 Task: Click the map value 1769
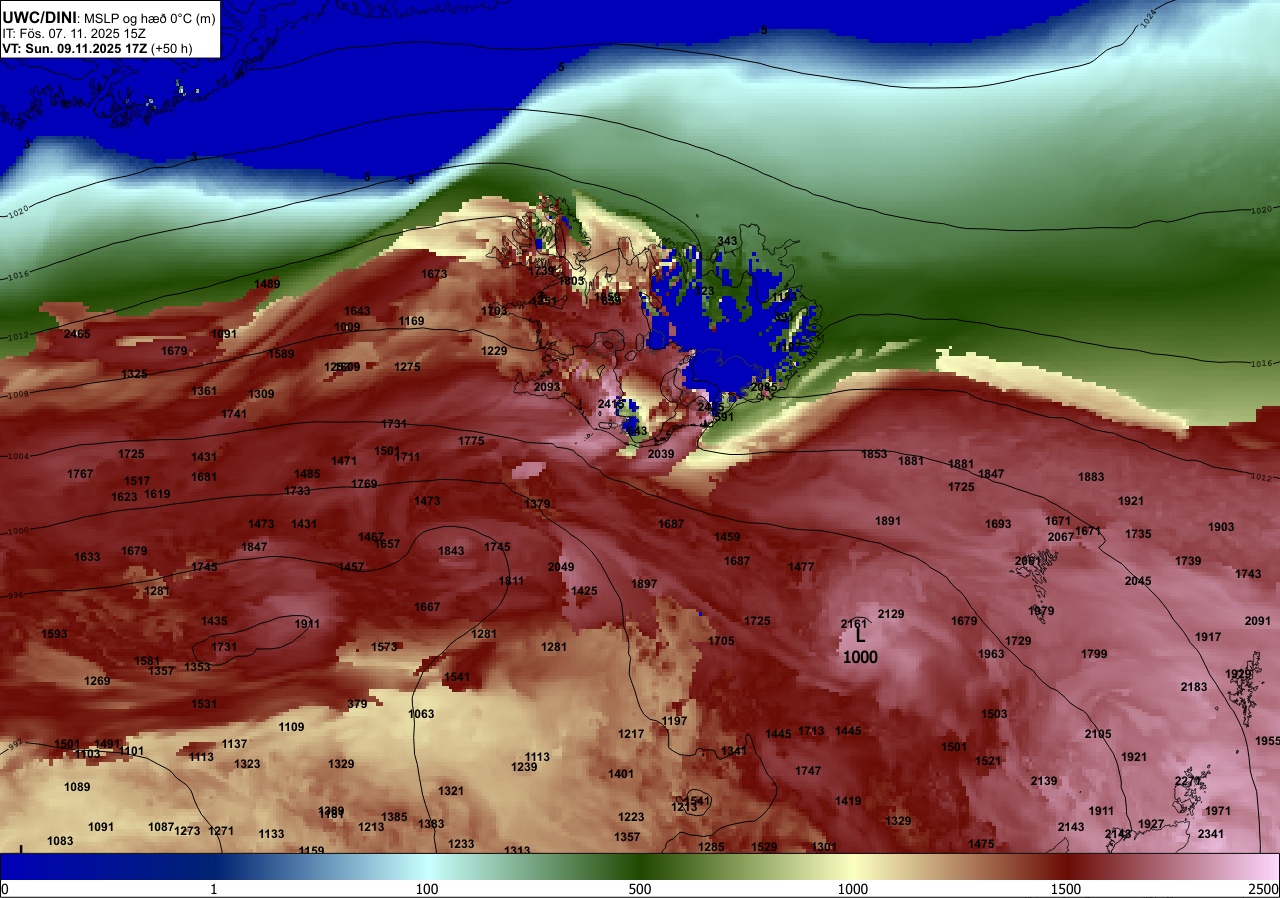point(364,484)
